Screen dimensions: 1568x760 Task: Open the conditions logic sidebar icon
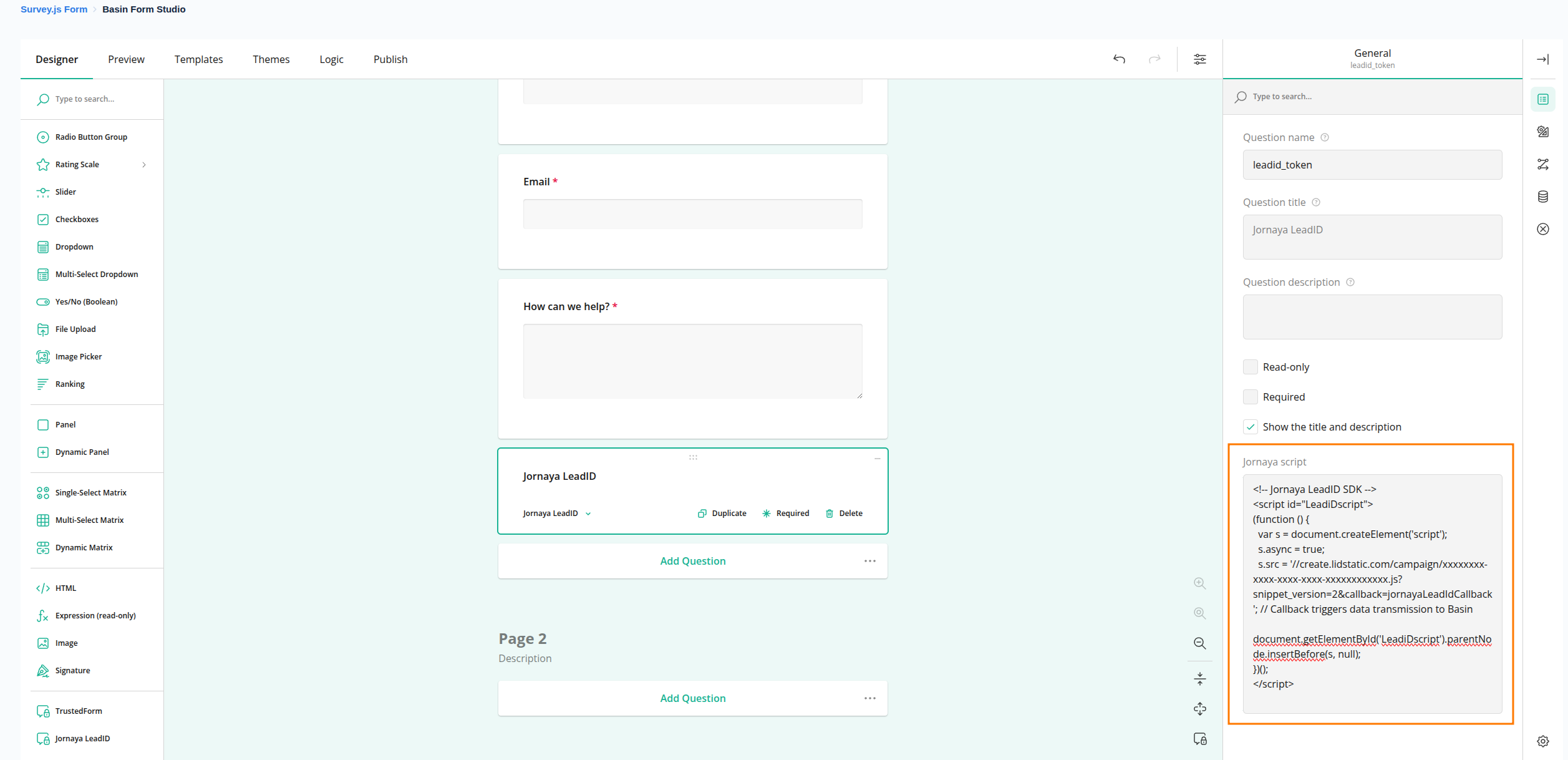point(1542,164)
